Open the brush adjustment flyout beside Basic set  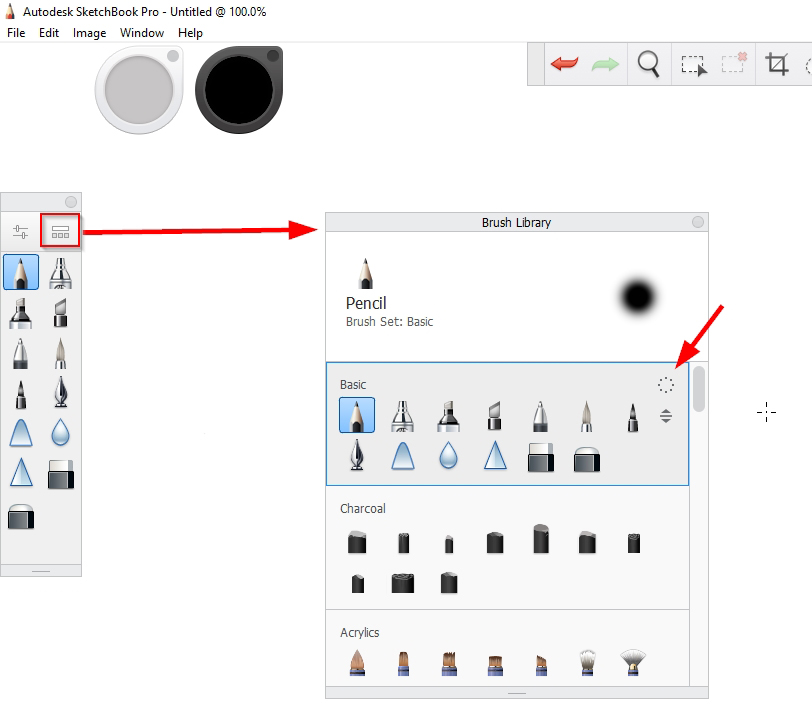coord(666,415)
